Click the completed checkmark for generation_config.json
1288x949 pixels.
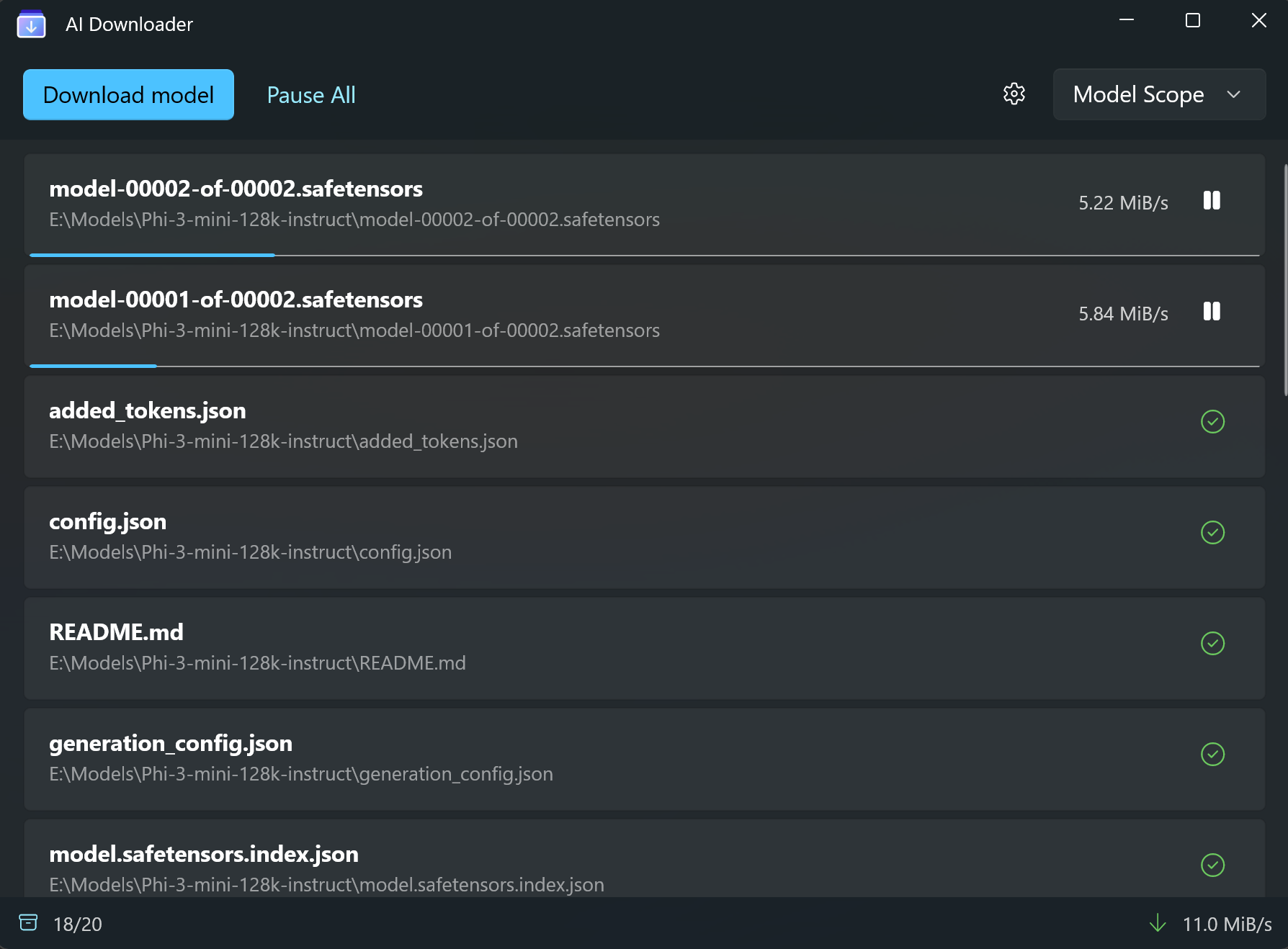[x=1213, y=754]
